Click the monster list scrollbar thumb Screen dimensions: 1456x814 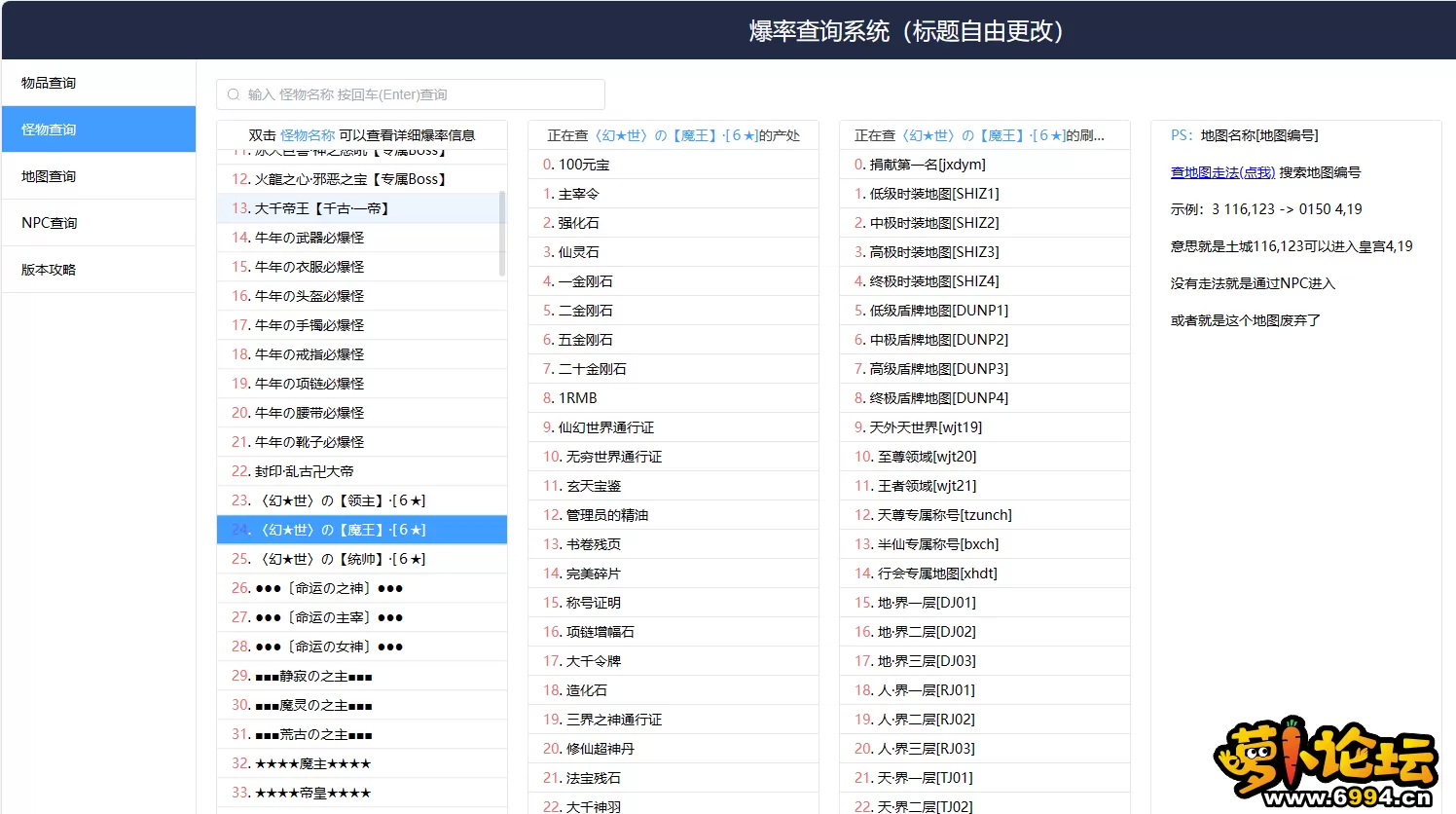502,233
